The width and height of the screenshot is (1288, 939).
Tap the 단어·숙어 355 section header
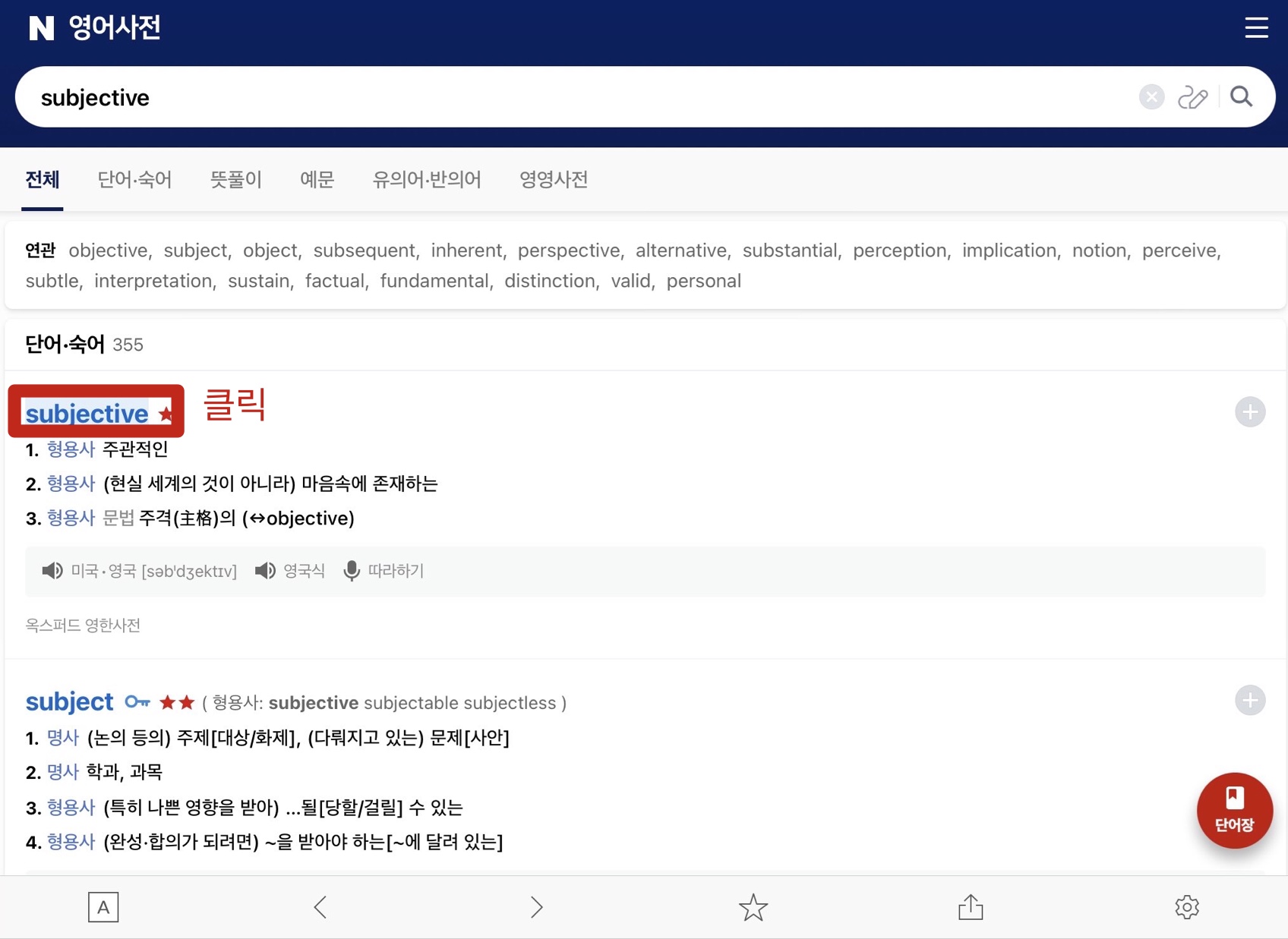pos(84,345)
